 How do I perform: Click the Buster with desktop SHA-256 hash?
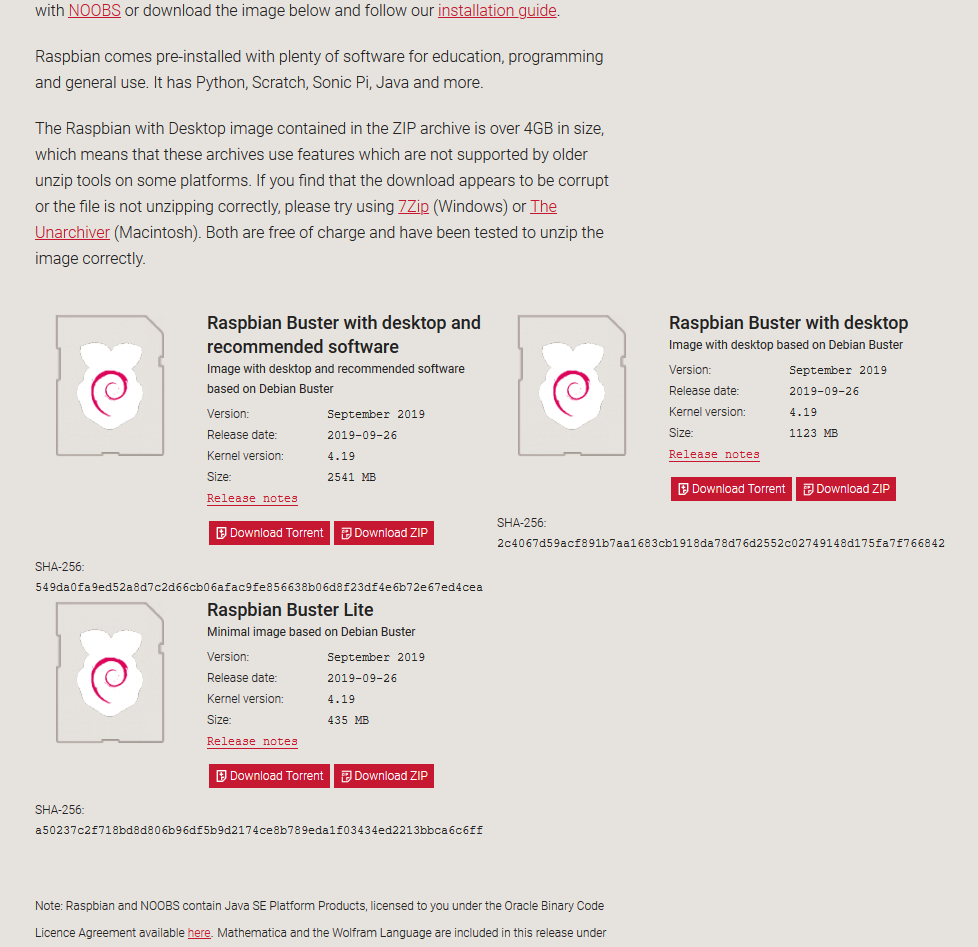(721, 543)
